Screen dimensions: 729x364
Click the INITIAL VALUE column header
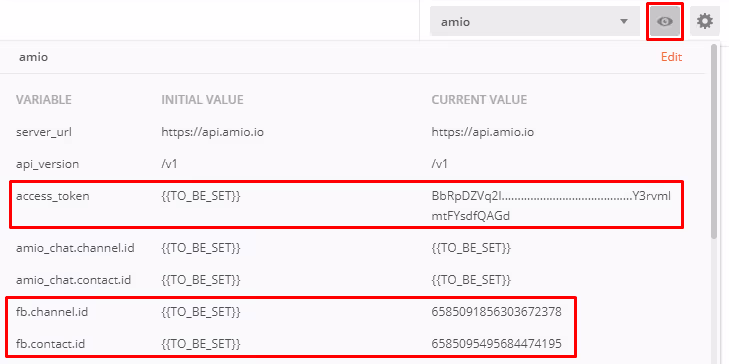point(202,99)
